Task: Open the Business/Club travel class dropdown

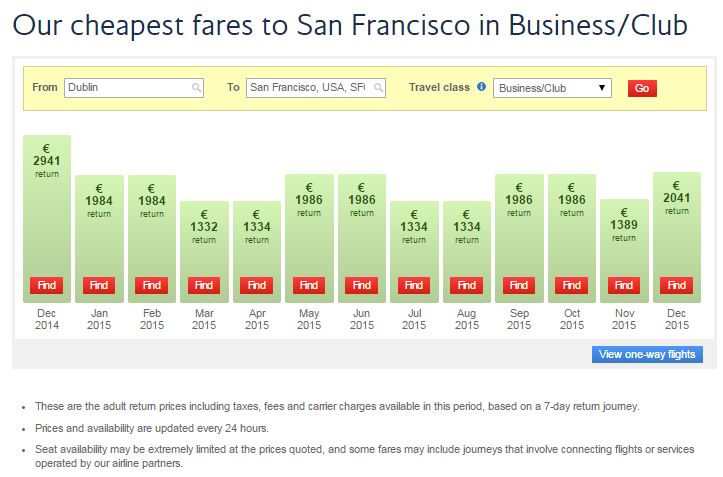Action: click(552, 88)
